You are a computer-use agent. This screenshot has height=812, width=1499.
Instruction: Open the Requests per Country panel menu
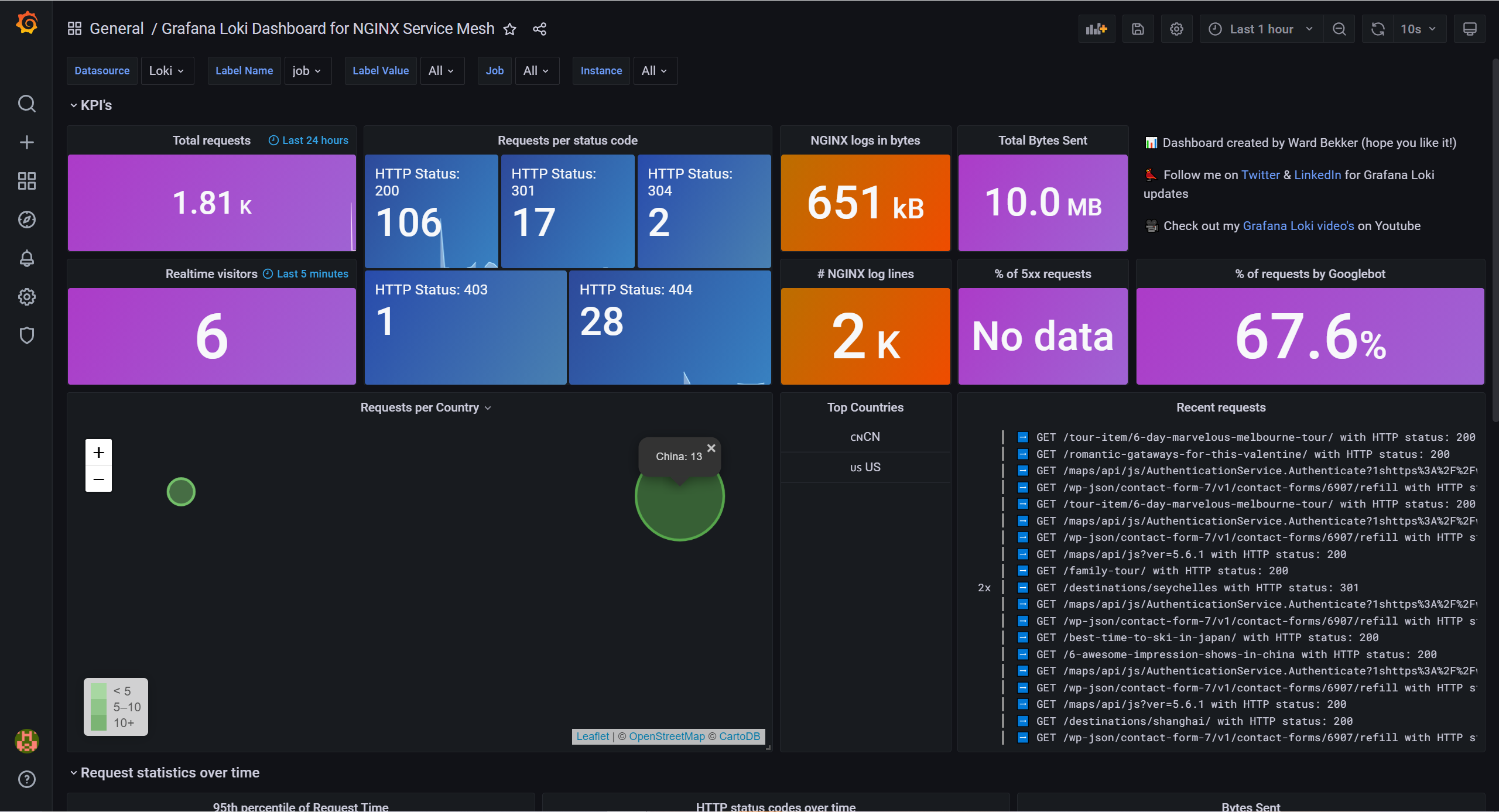tap(426, 407)
